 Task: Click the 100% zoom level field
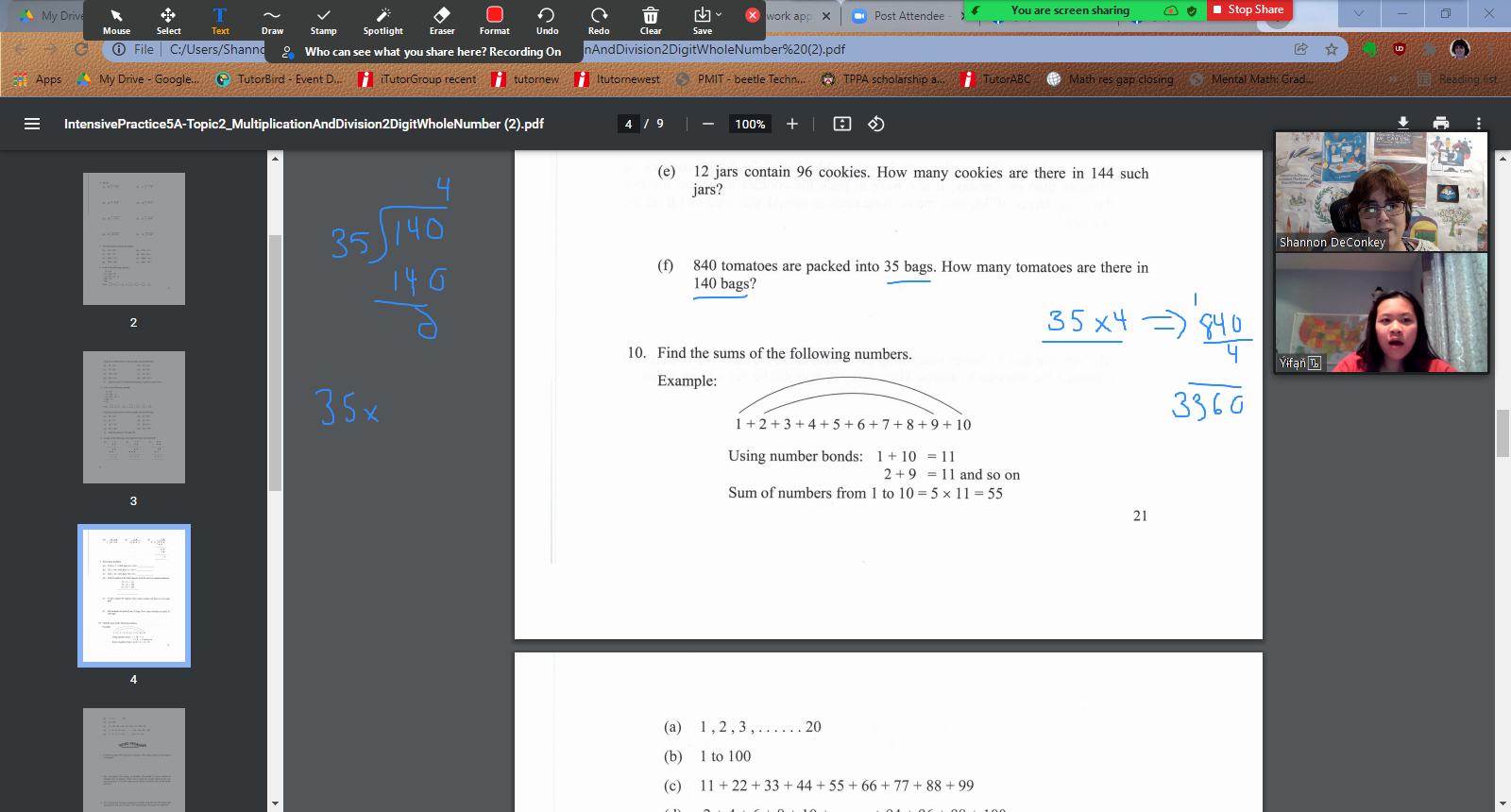[x=750, y=124]
